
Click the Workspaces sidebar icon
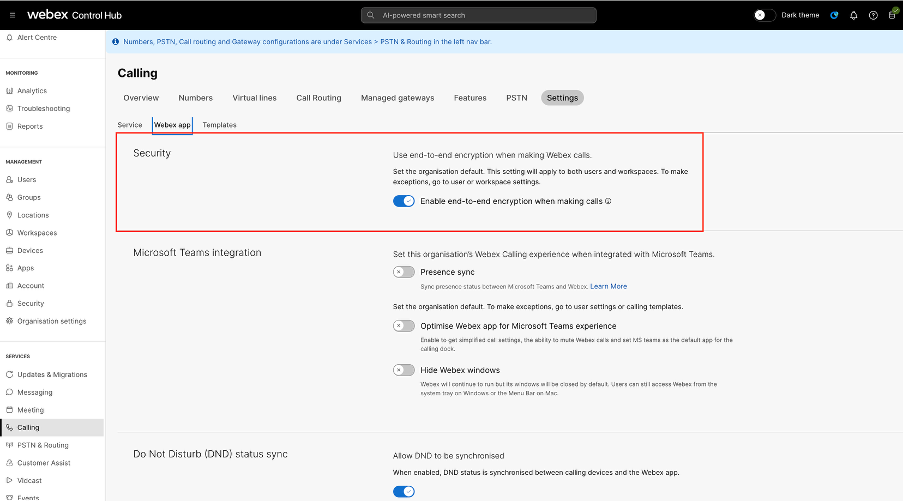(9, 233)
